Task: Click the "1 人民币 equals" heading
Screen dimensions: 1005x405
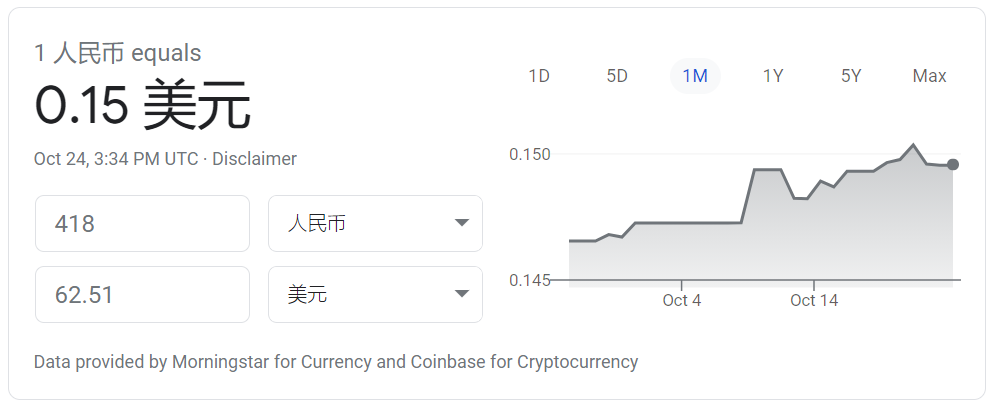Action: point(118,53)
